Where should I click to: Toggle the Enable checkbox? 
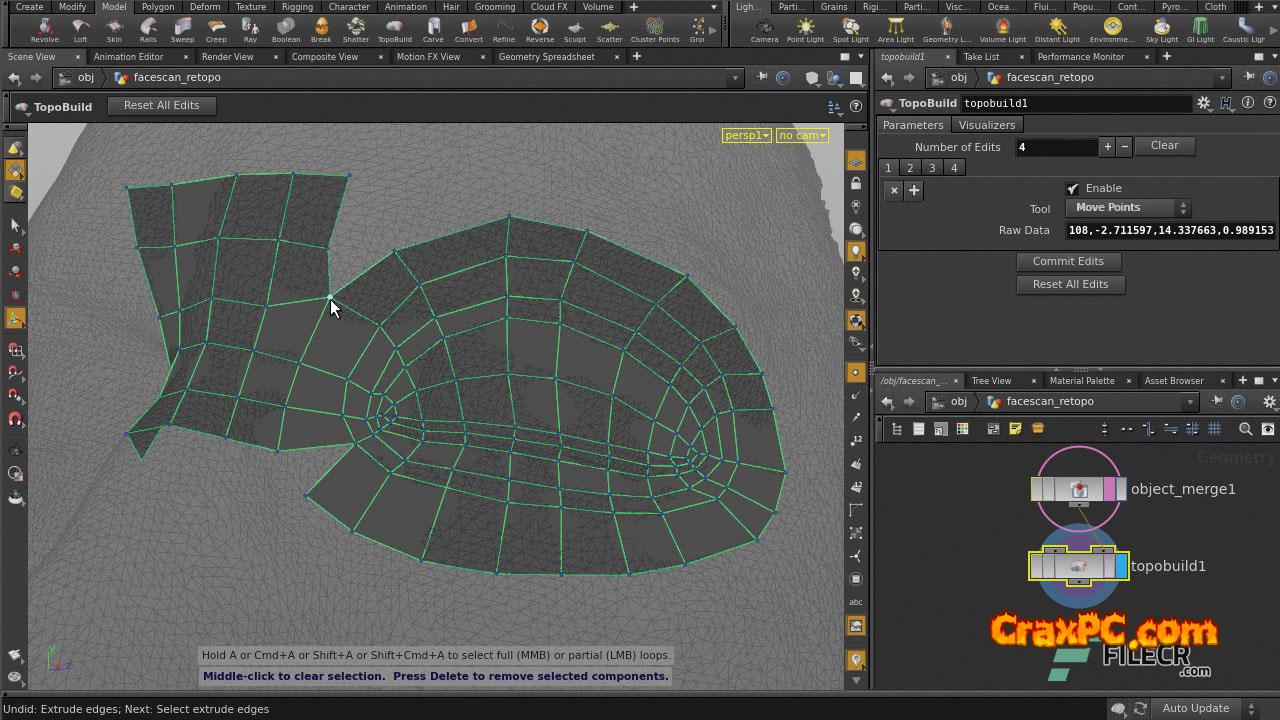coord(1073,188)
